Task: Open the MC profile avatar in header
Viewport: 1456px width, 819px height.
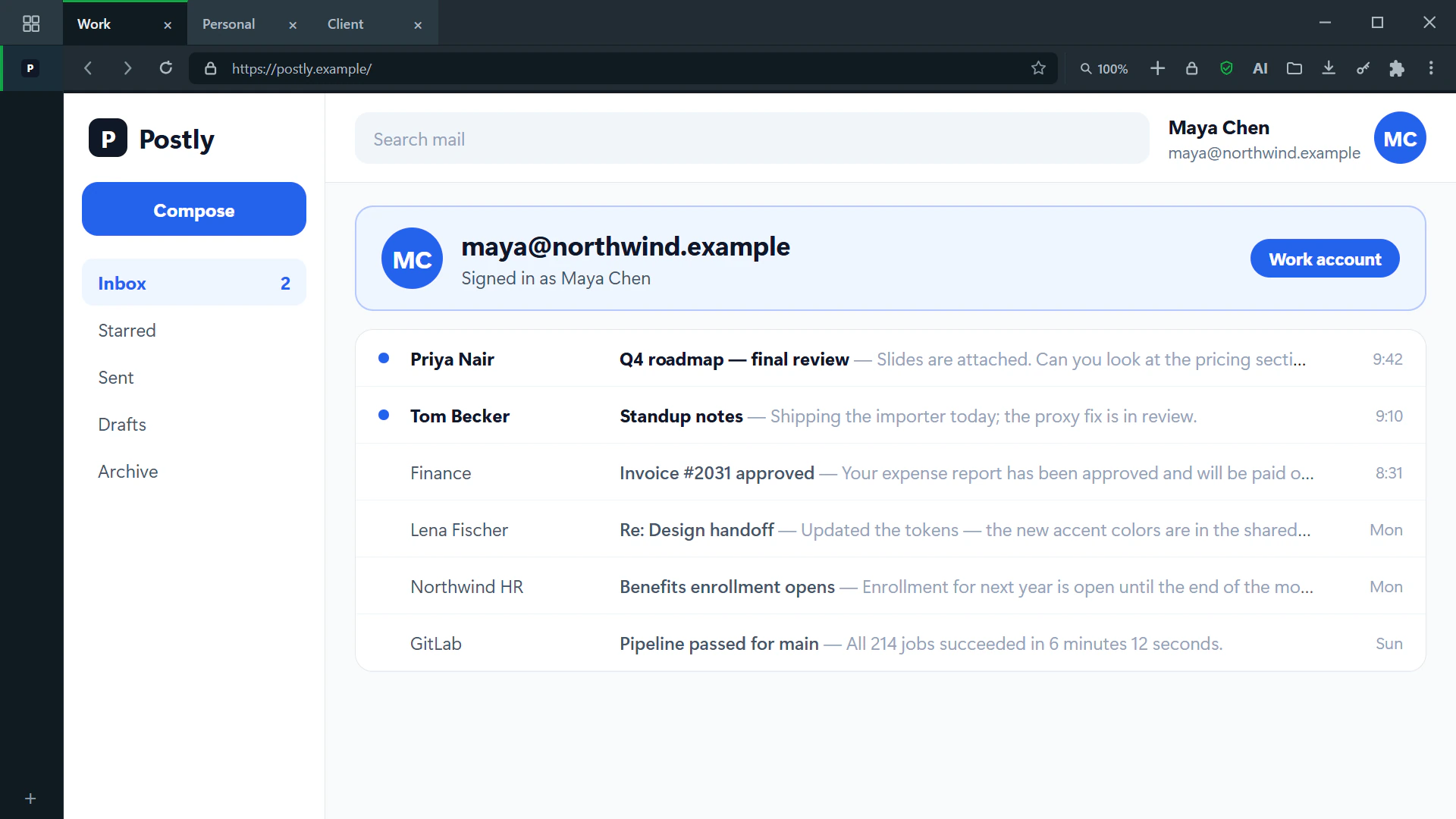Action: (x=1400, y=138)
